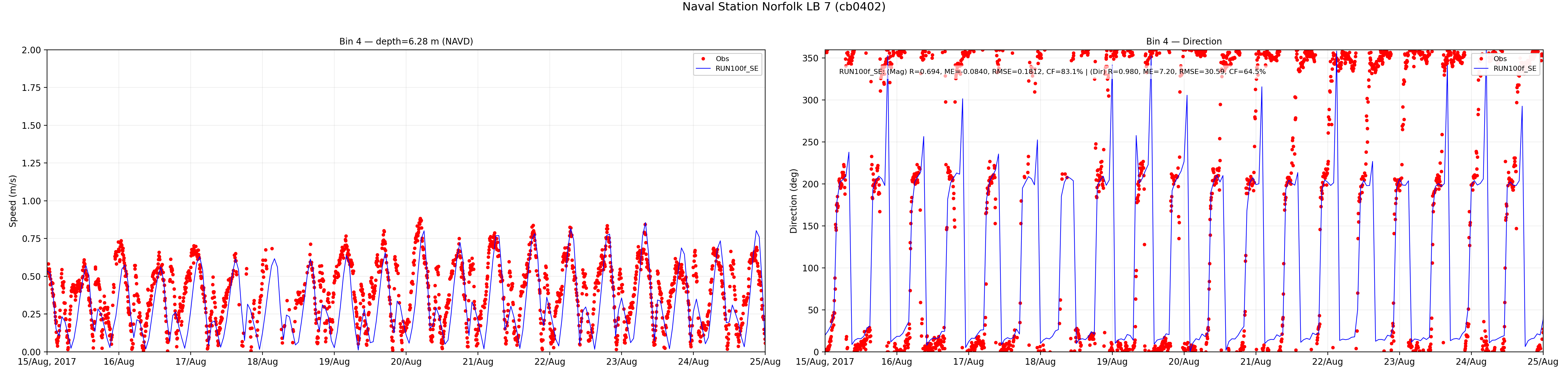The width and height of the screenshot is (1568, 376).
Task: Click 'RUN100f_SE' in the direction plot legend
Action: point(1514,69)
